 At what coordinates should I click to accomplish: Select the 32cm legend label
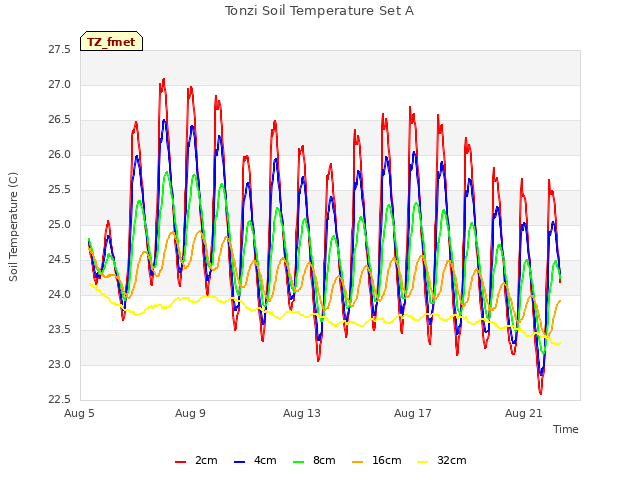(x=451, y=460)
